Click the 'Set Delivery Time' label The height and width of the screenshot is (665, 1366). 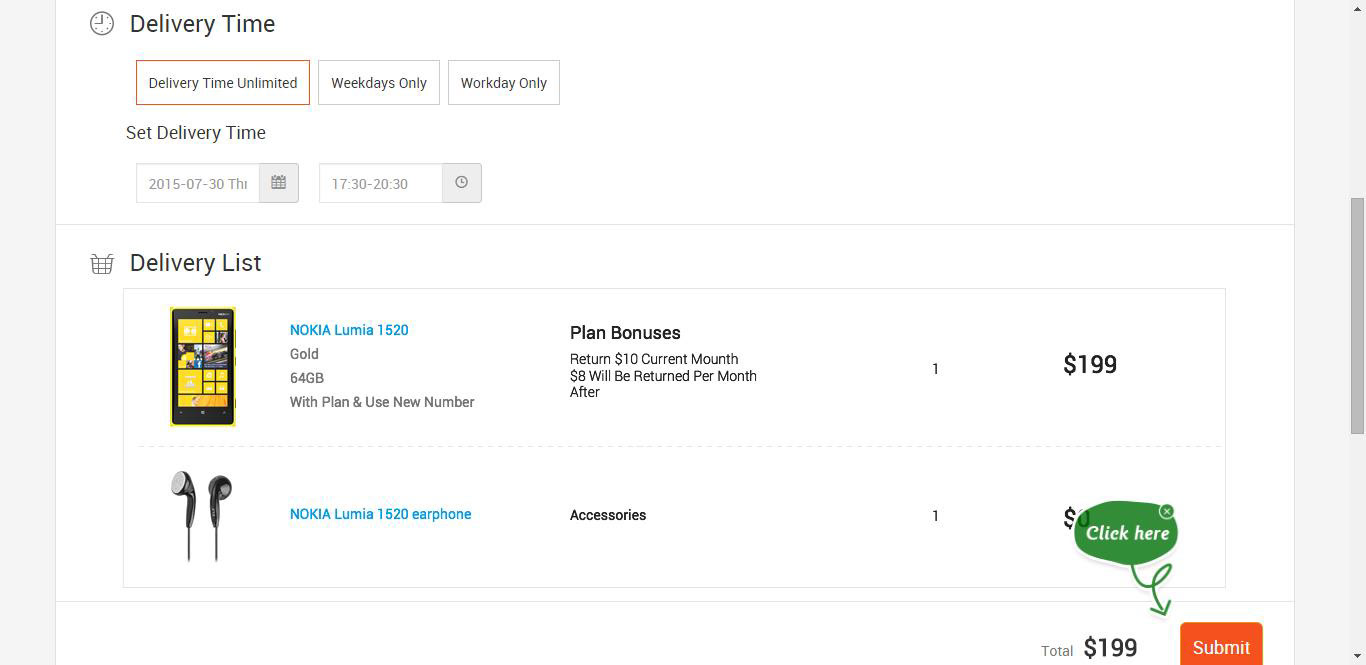tap(196, 133)
